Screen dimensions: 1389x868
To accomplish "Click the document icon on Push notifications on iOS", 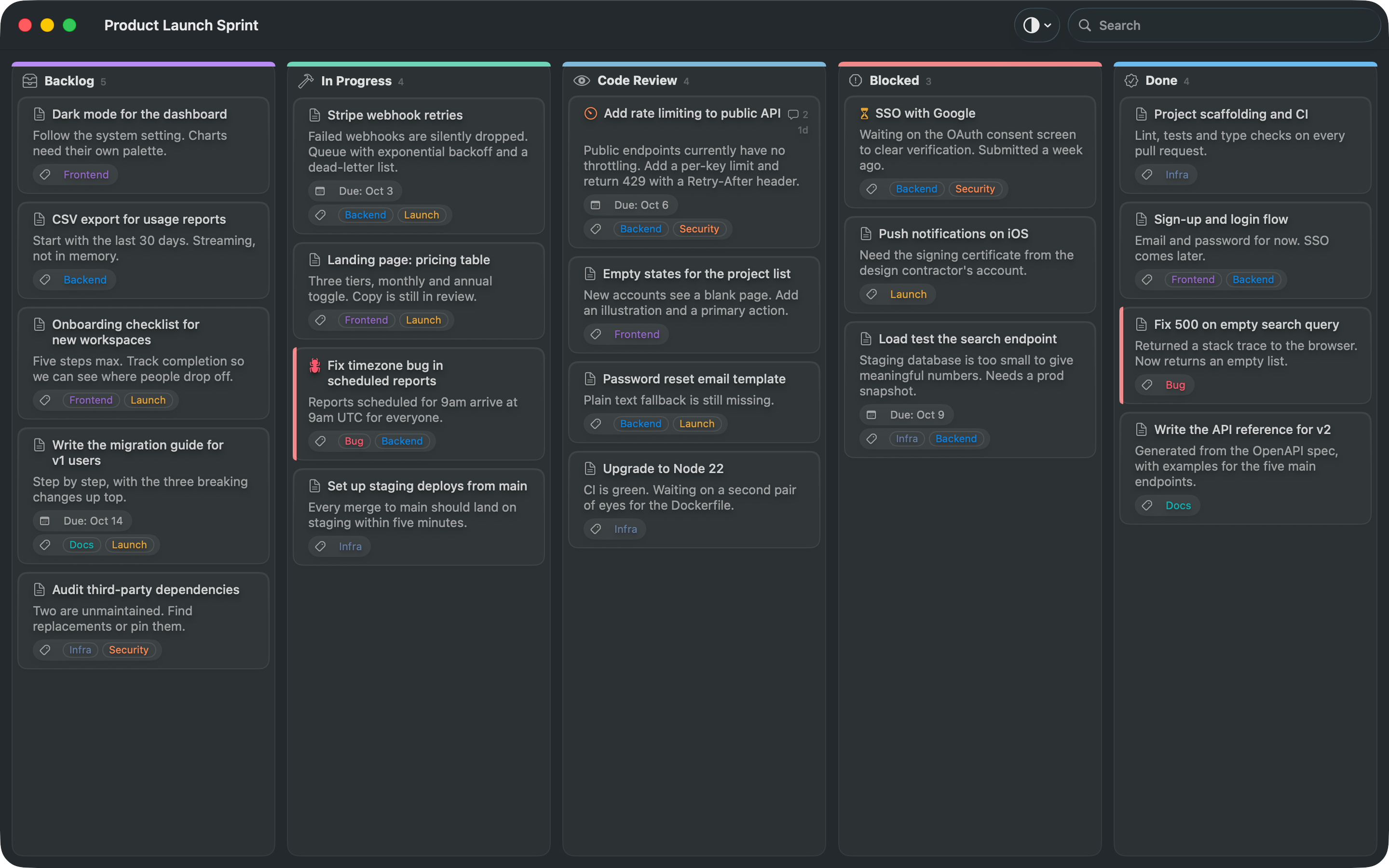I will [x=866, y=234].
